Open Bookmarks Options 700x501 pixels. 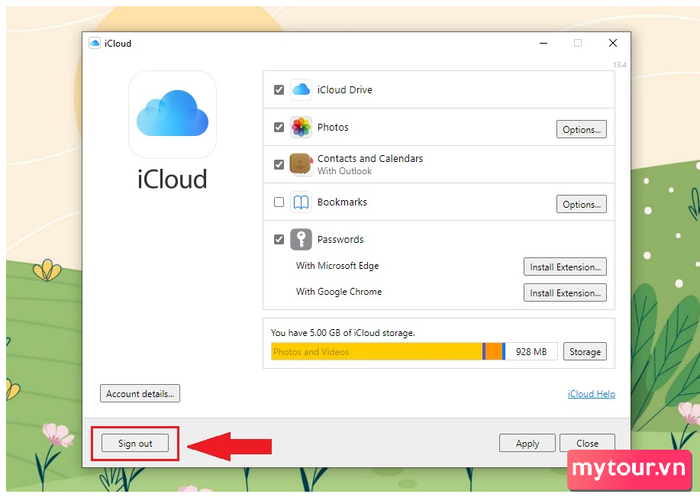[x=581, y=205]
